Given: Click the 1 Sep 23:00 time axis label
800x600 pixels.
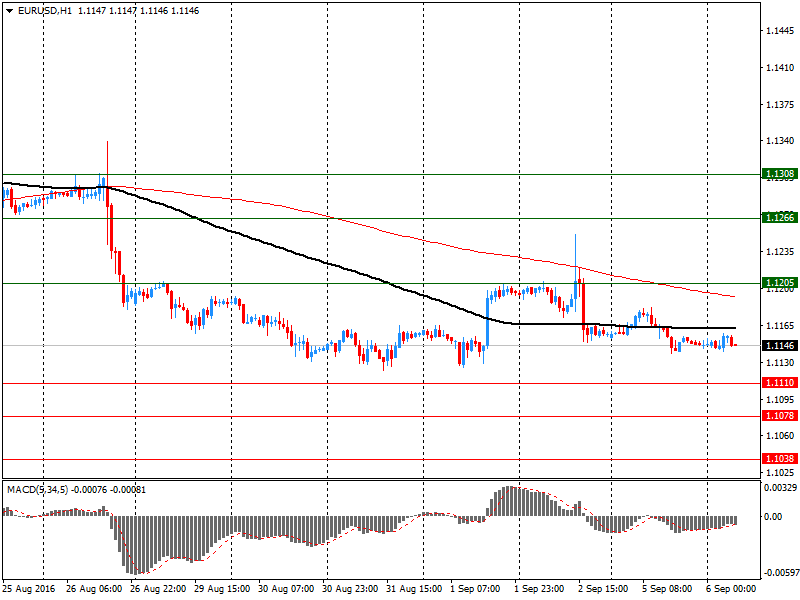Looking at the screenshot, I should [539, 589].
